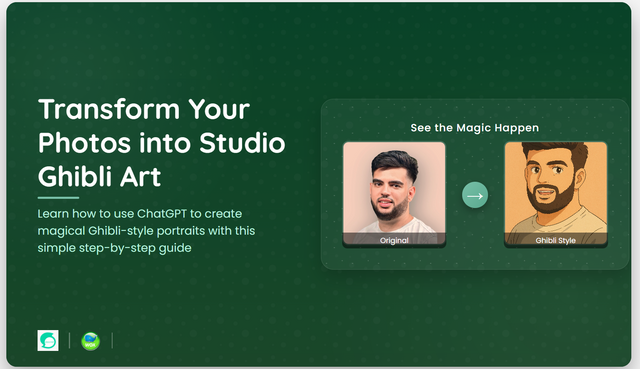
Task: Click the green chat bubble logo icon
Action: click(x=48, y=340)
